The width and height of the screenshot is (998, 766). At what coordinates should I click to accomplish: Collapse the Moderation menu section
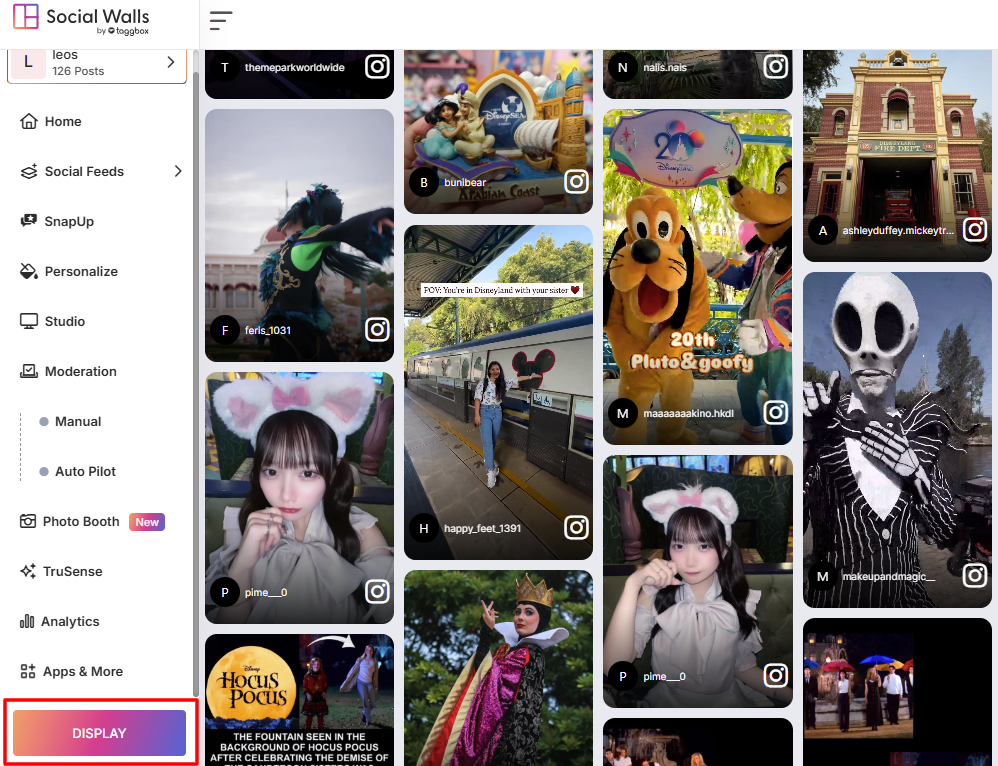pos(80,371)
